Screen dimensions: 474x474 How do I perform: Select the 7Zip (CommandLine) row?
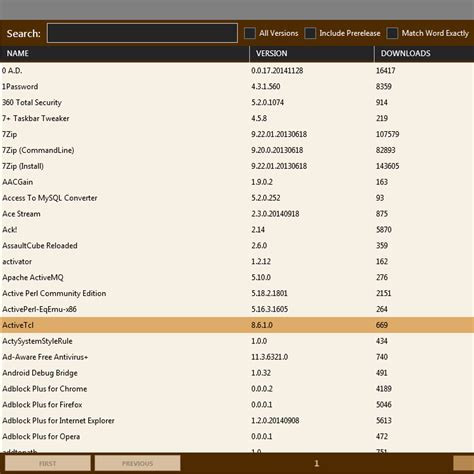click(237, 150)
